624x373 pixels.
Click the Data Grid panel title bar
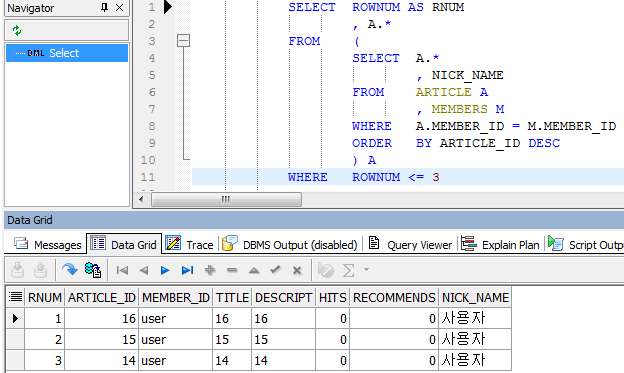(x=314, y=220)
